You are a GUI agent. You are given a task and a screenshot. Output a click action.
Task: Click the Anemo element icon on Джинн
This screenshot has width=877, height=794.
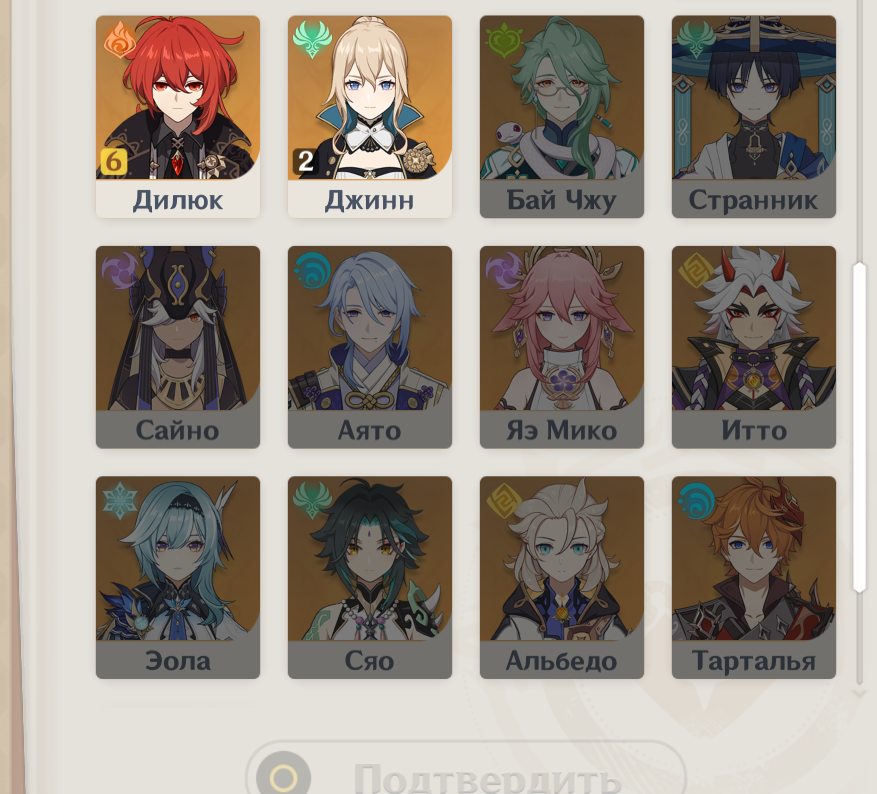(312, 39)
